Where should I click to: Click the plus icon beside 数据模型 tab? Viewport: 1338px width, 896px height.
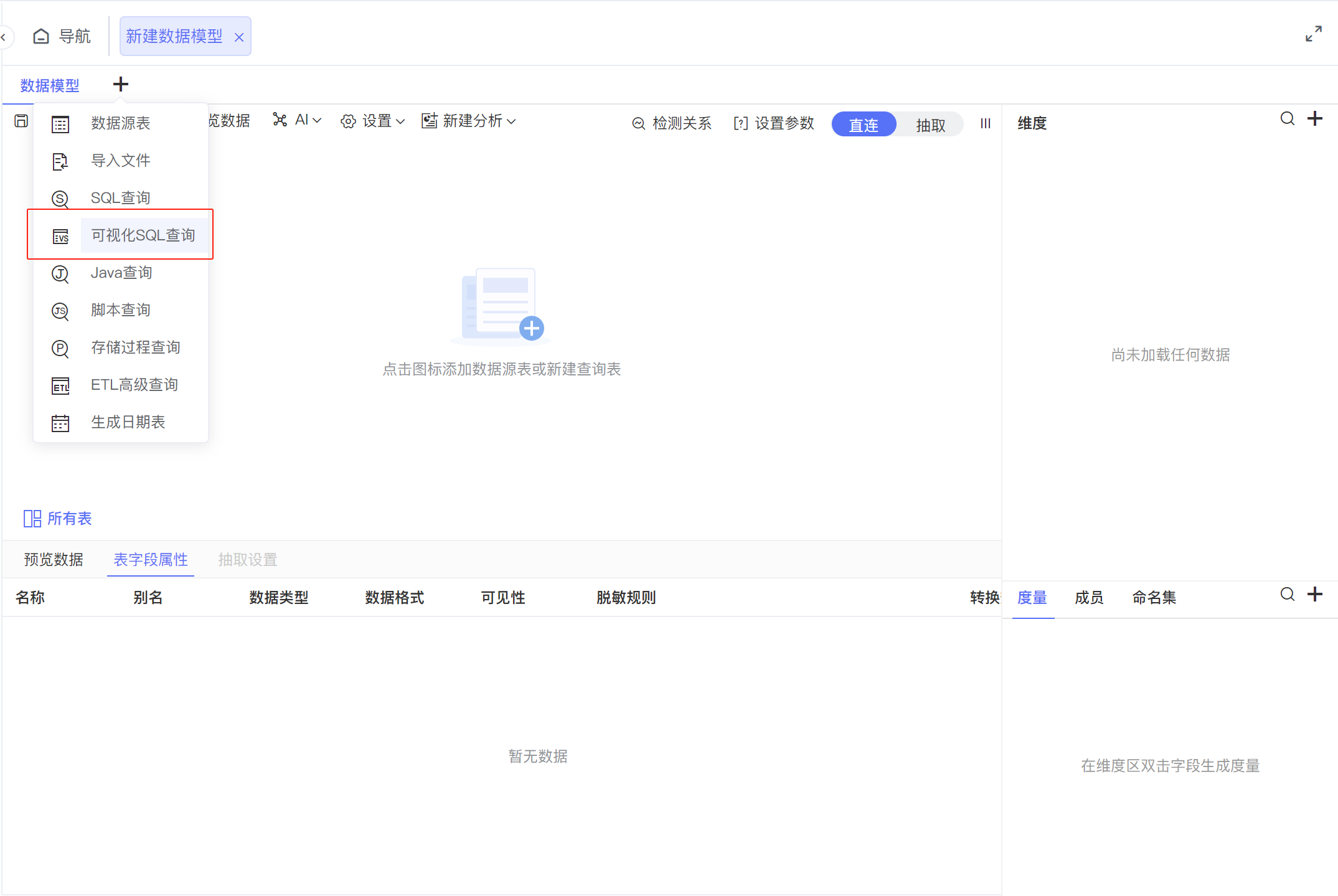pos(121,84)
